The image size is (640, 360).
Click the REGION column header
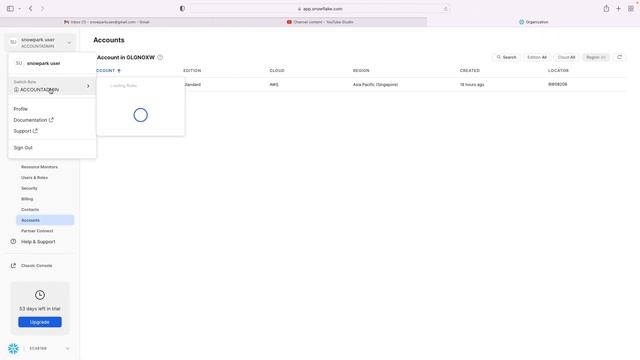click(361, 71)
